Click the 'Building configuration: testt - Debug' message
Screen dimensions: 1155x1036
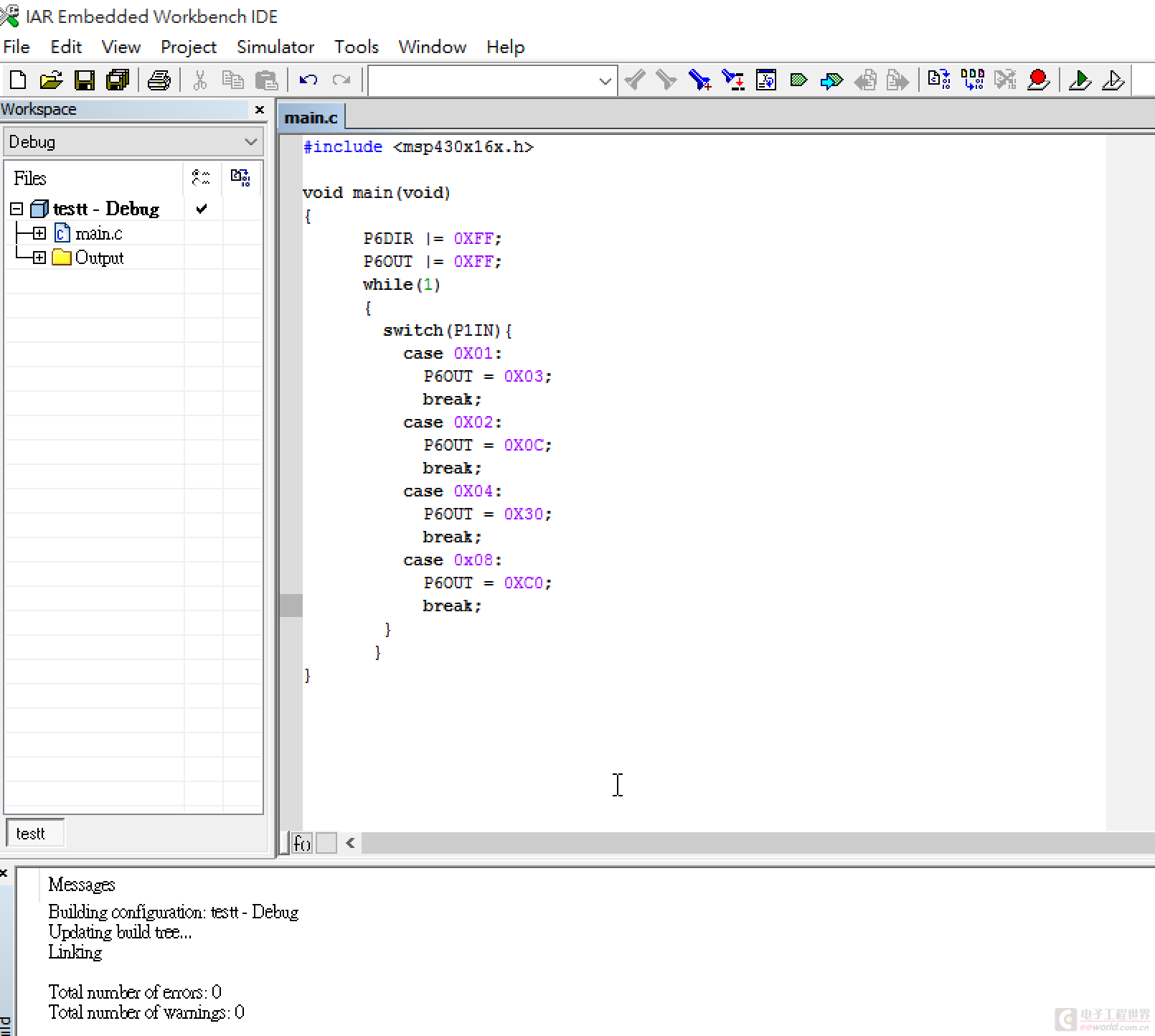(173, 912)
